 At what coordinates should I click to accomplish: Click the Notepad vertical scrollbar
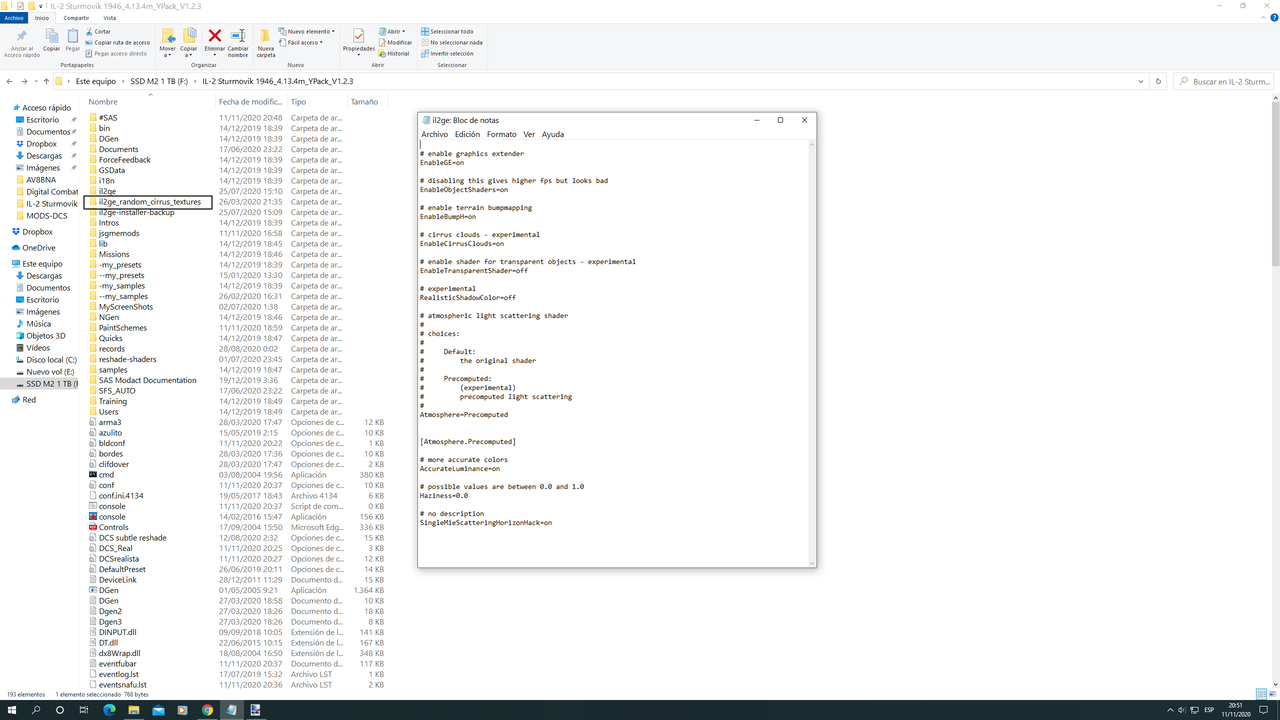click(811, 353)
